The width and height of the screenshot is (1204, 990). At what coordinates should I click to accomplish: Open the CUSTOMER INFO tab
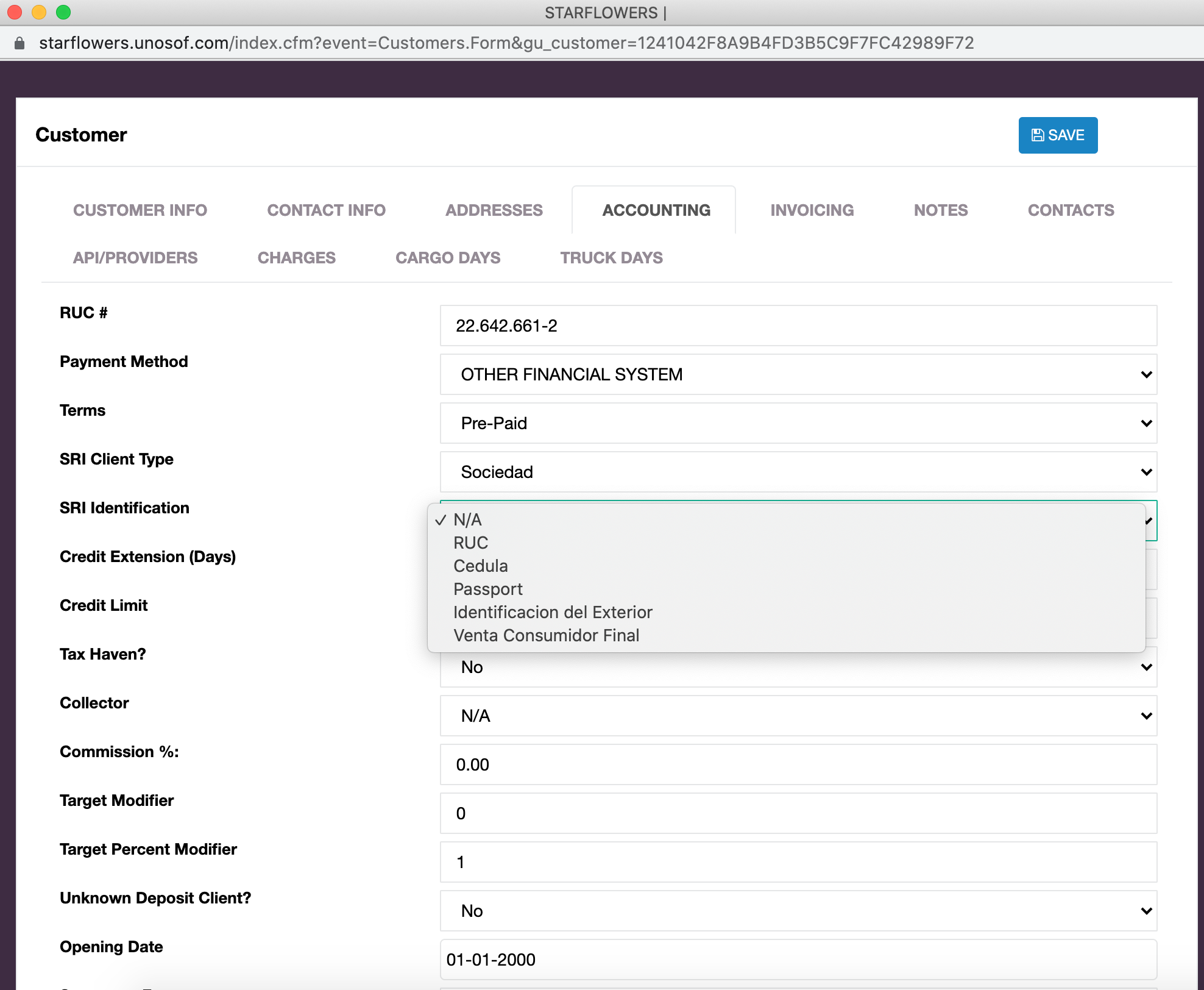pyautogui.click(x=140, y=210)
